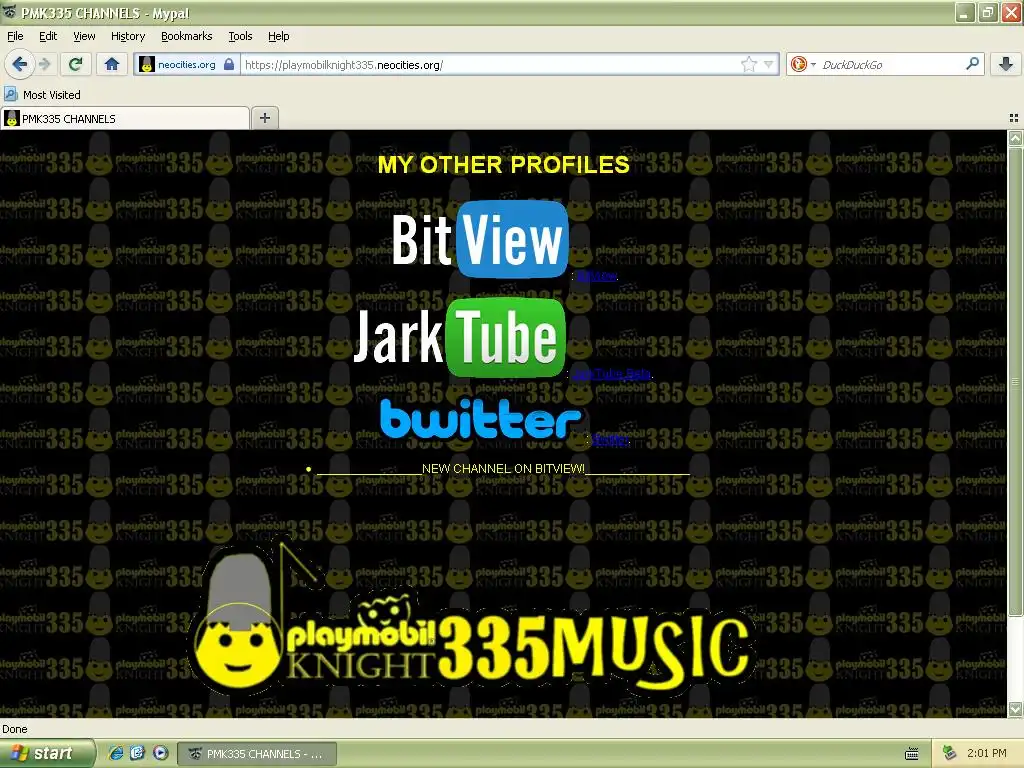The height and width of the screenshot is (768, 1024).
Task: Click the PMK335 CHANNELS taskbar button
Action: [257, 754]
